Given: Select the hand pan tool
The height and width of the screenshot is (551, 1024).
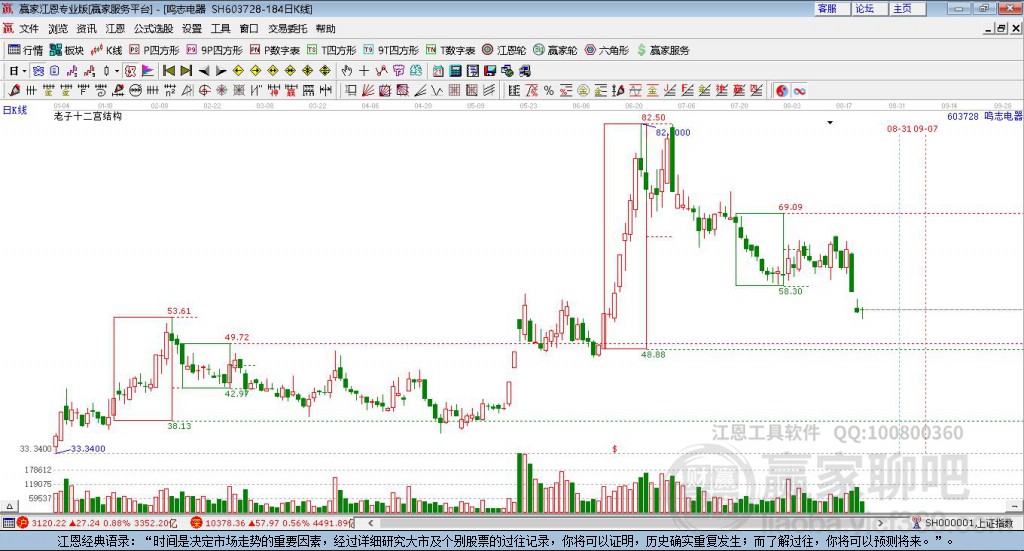Looking at the screenshot, I should (x=347, y=71).
